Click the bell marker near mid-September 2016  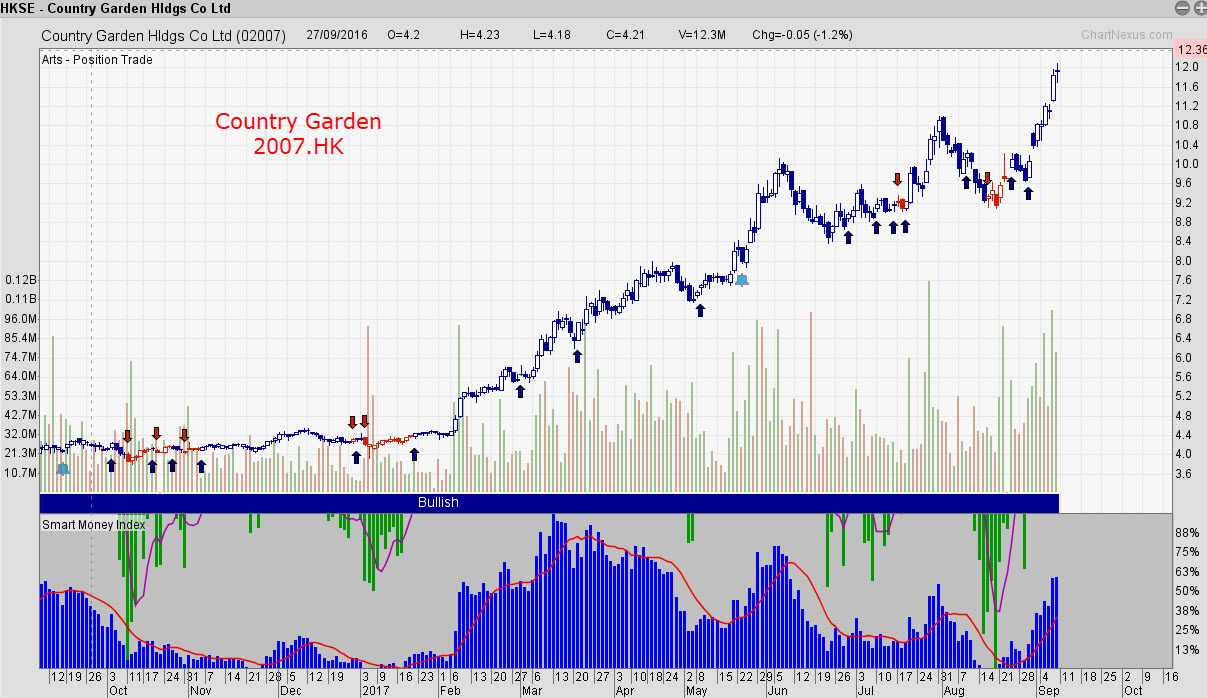click(x=63, y=468)
